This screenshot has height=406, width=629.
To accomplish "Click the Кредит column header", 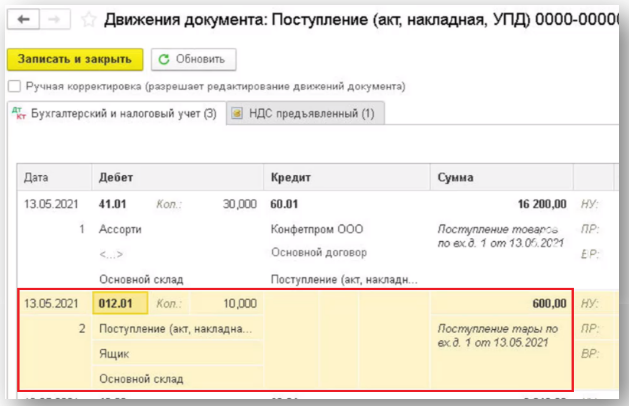I will pos(291,177).
